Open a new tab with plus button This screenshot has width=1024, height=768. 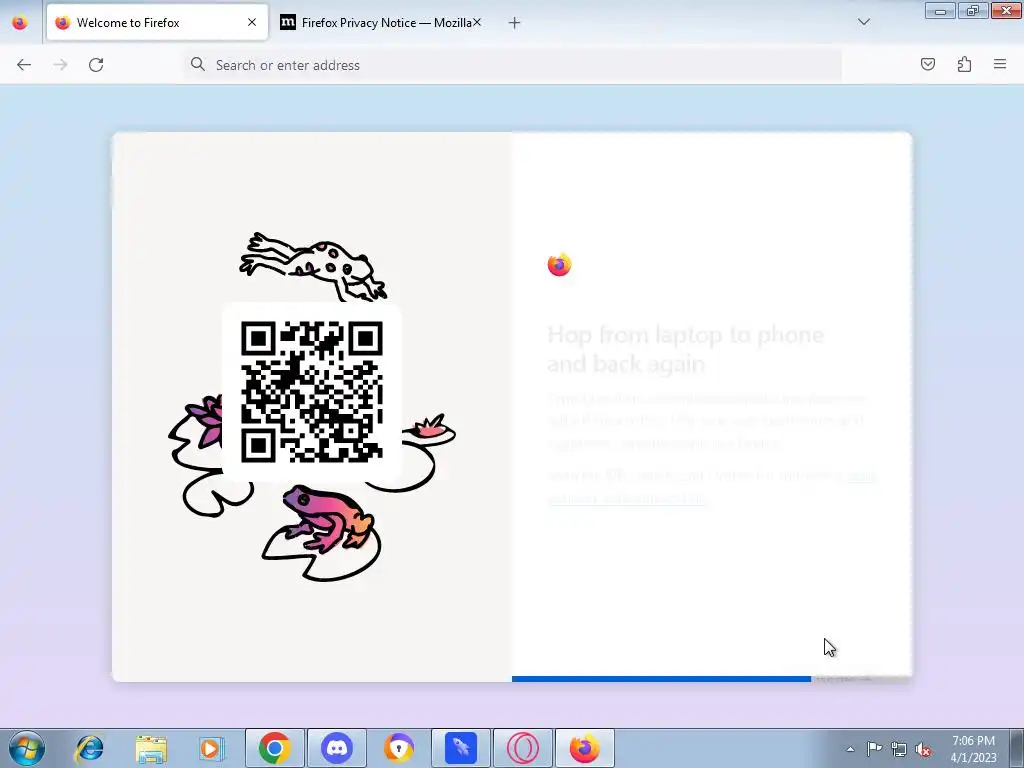tap(515, 23)
